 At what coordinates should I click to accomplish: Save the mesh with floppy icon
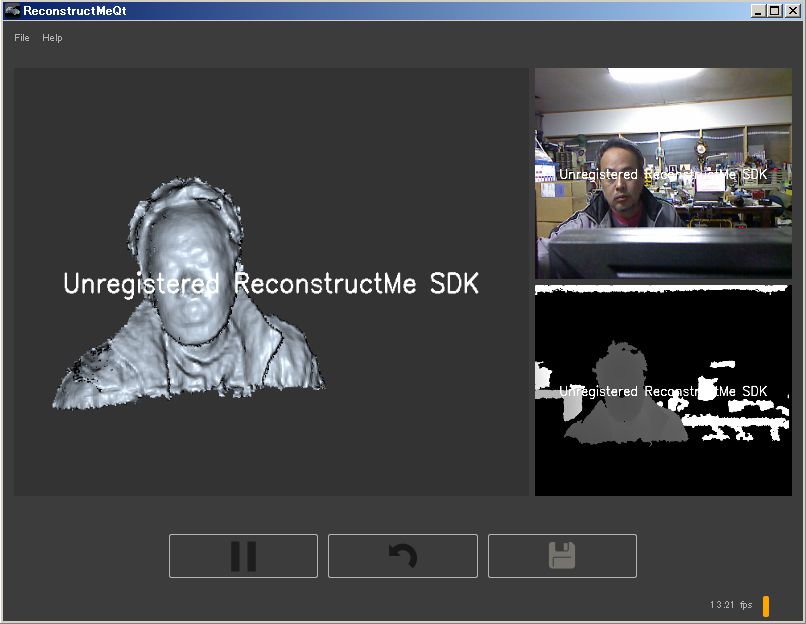[562, 556]
